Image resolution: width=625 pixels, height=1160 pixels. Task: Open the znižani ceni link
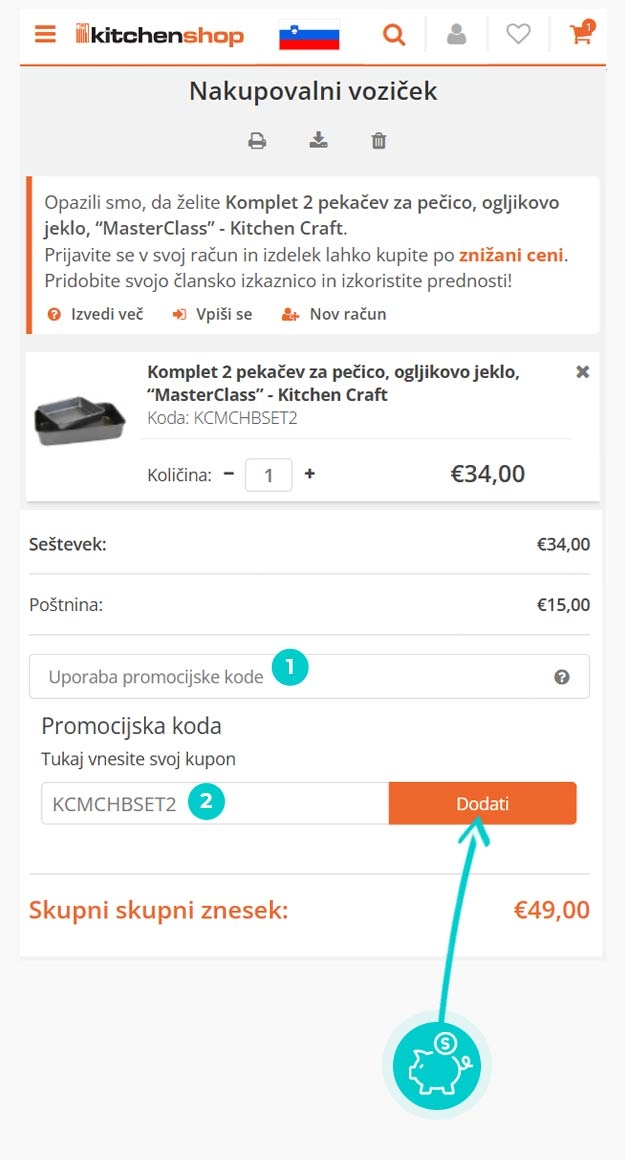tap(512, 254)
